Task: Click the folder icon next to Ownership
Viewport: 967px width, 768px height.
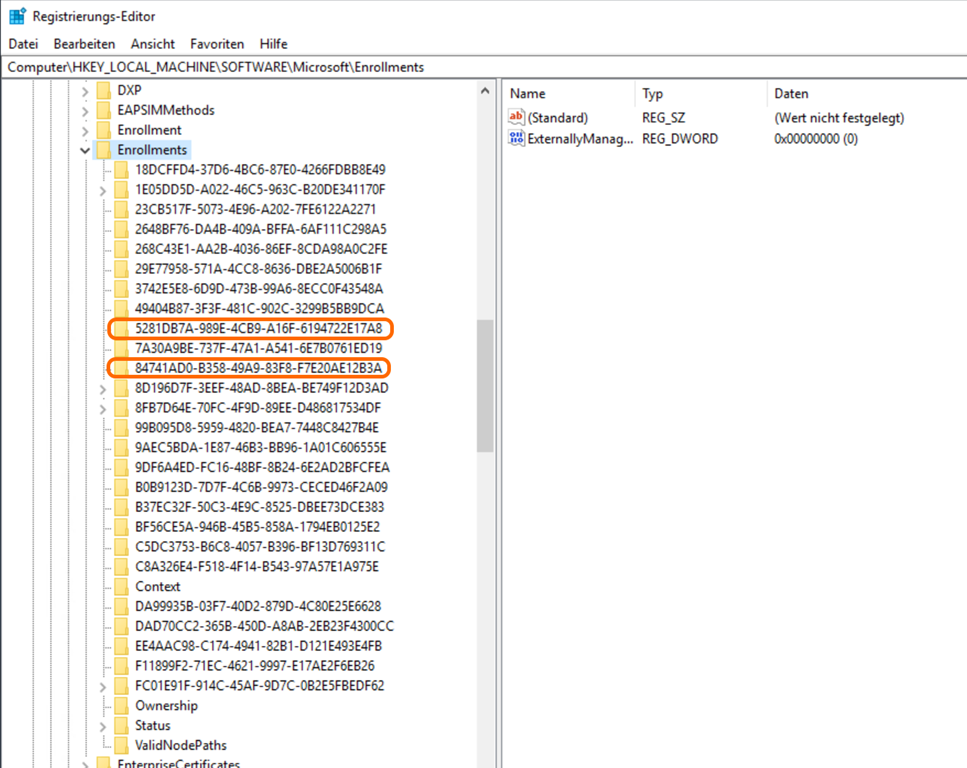Action: click(x=122, y=705)
